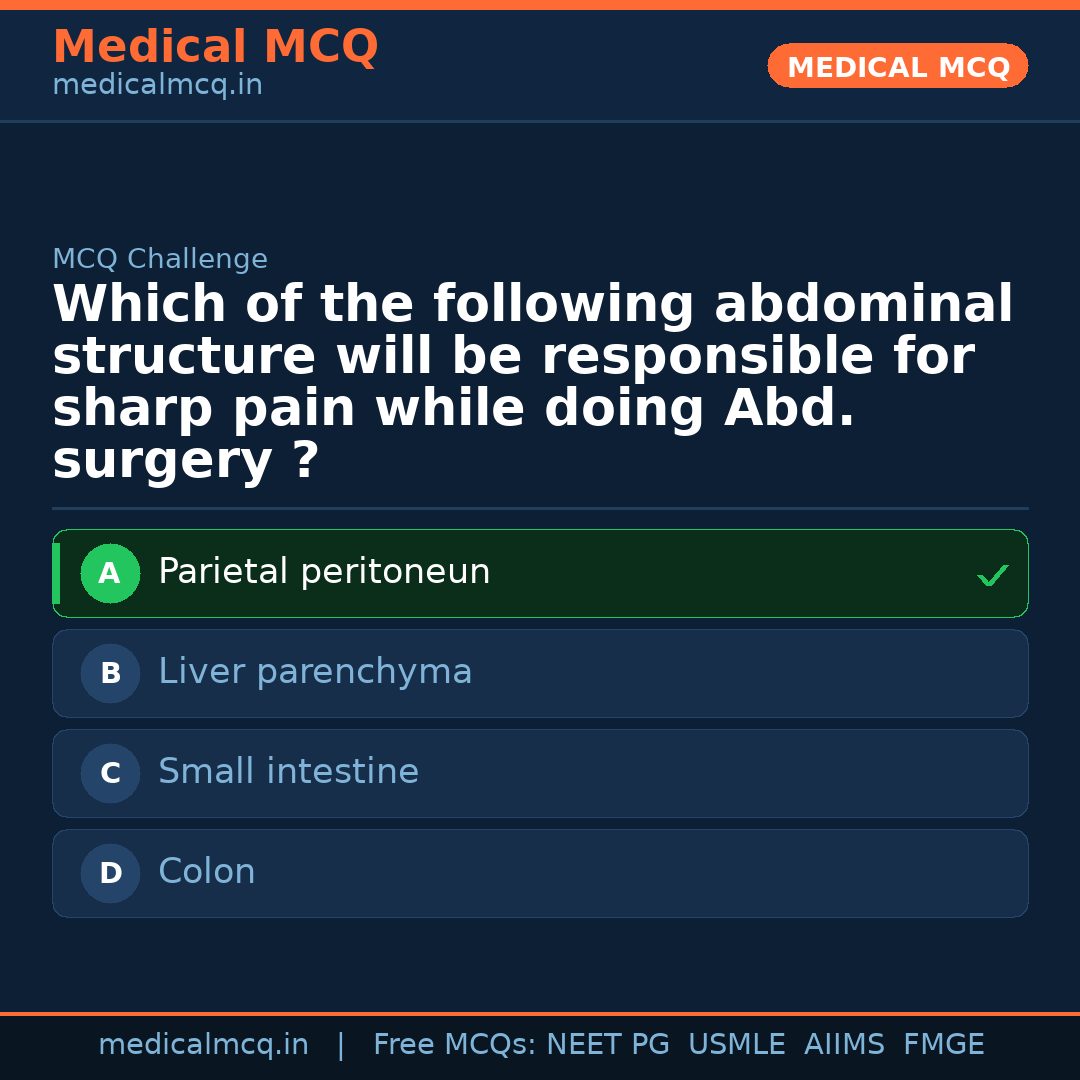
Task: Open the NEET PG section in footer
Action: (x=607, y=1044)
